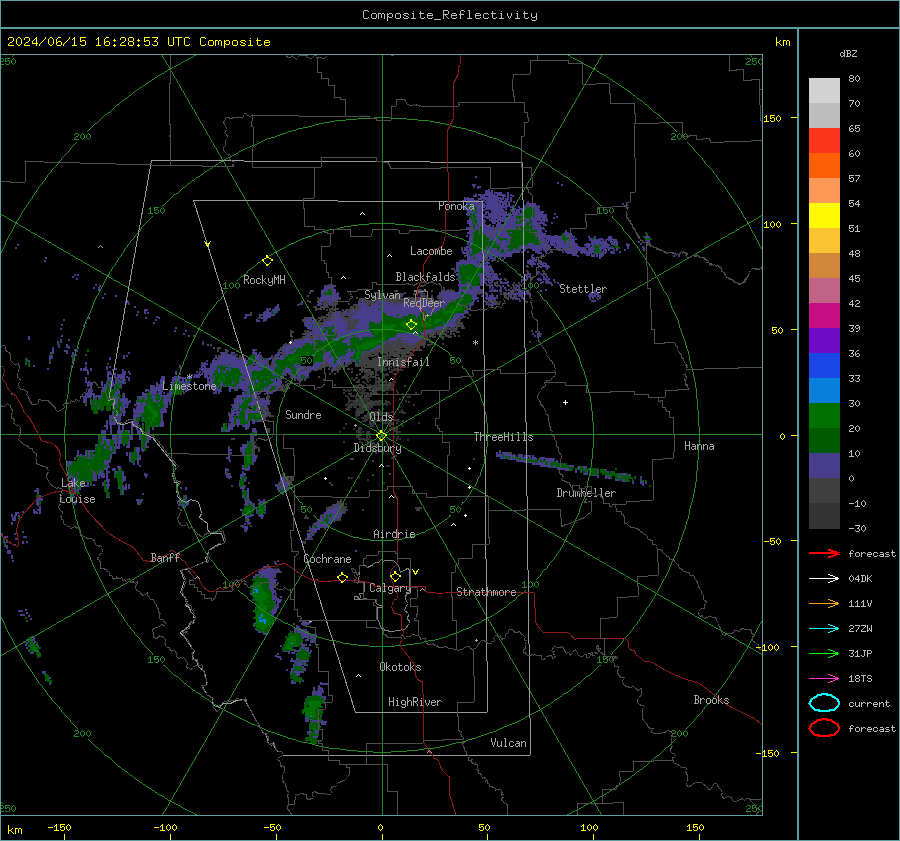Select the dark green 20 dBZ swatch

point(824,440)
